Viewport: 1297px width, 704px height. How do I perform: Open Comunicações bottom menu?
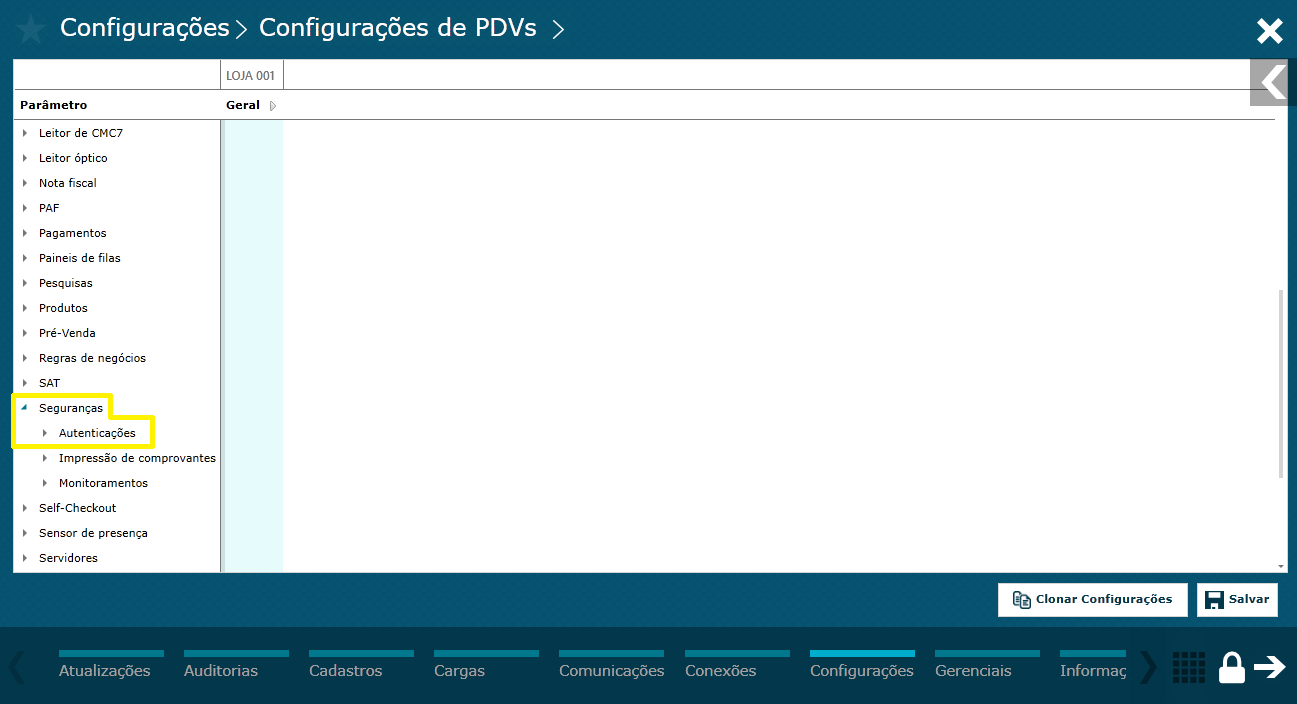coord(612,667)
